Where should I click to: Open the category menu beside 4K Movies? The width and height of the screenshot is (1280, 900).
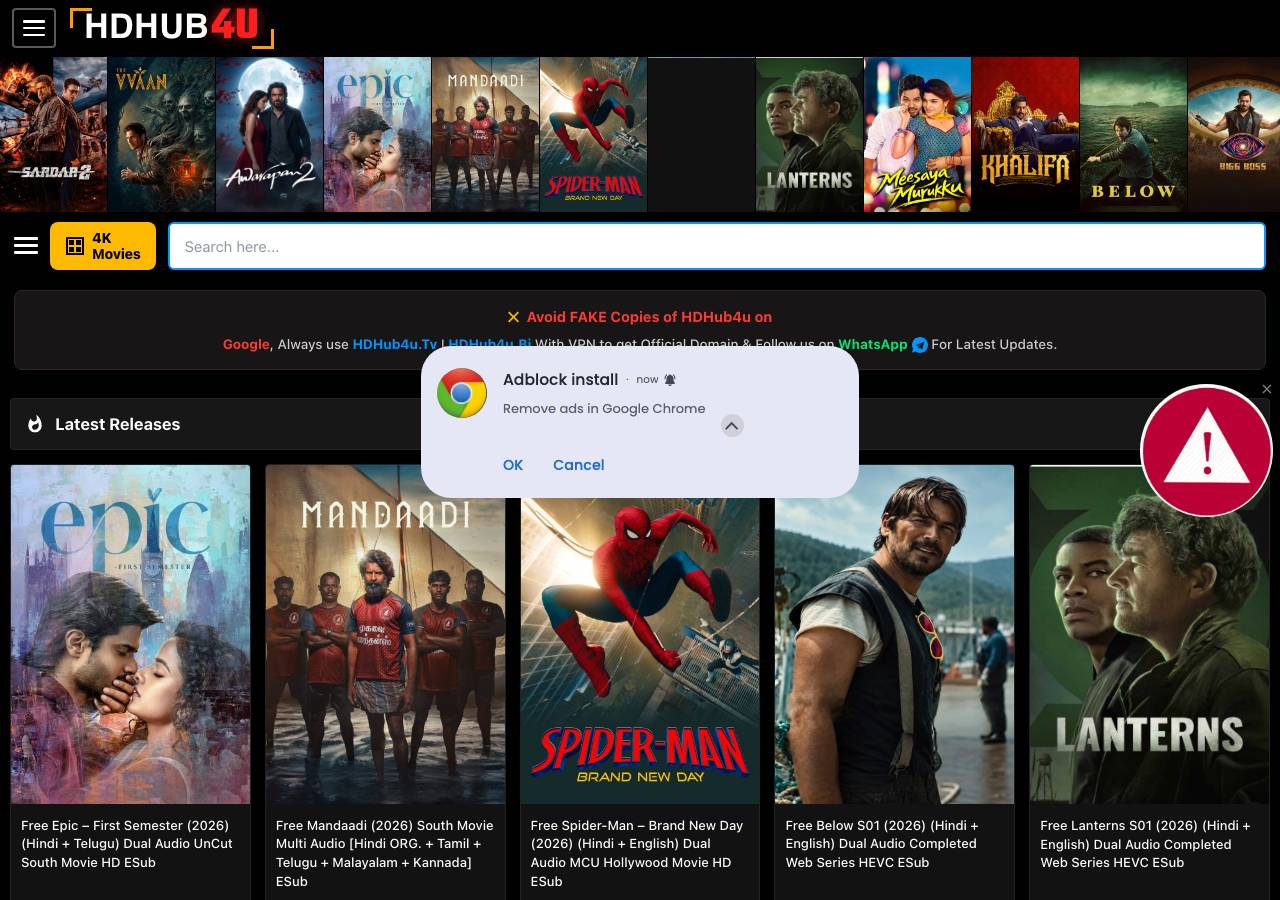point(26,246)
